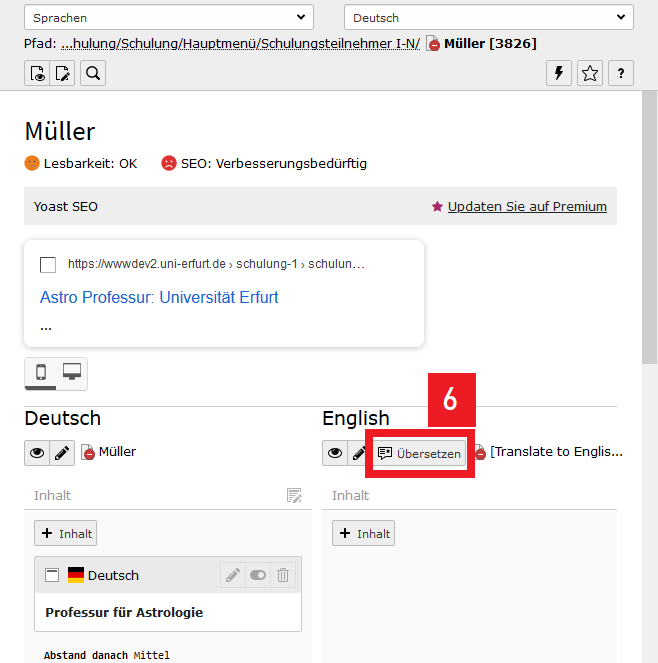Screen dimensions: 658x663
Task: Open the Sprachen dropdown
Action: click(x=168, y=18)
